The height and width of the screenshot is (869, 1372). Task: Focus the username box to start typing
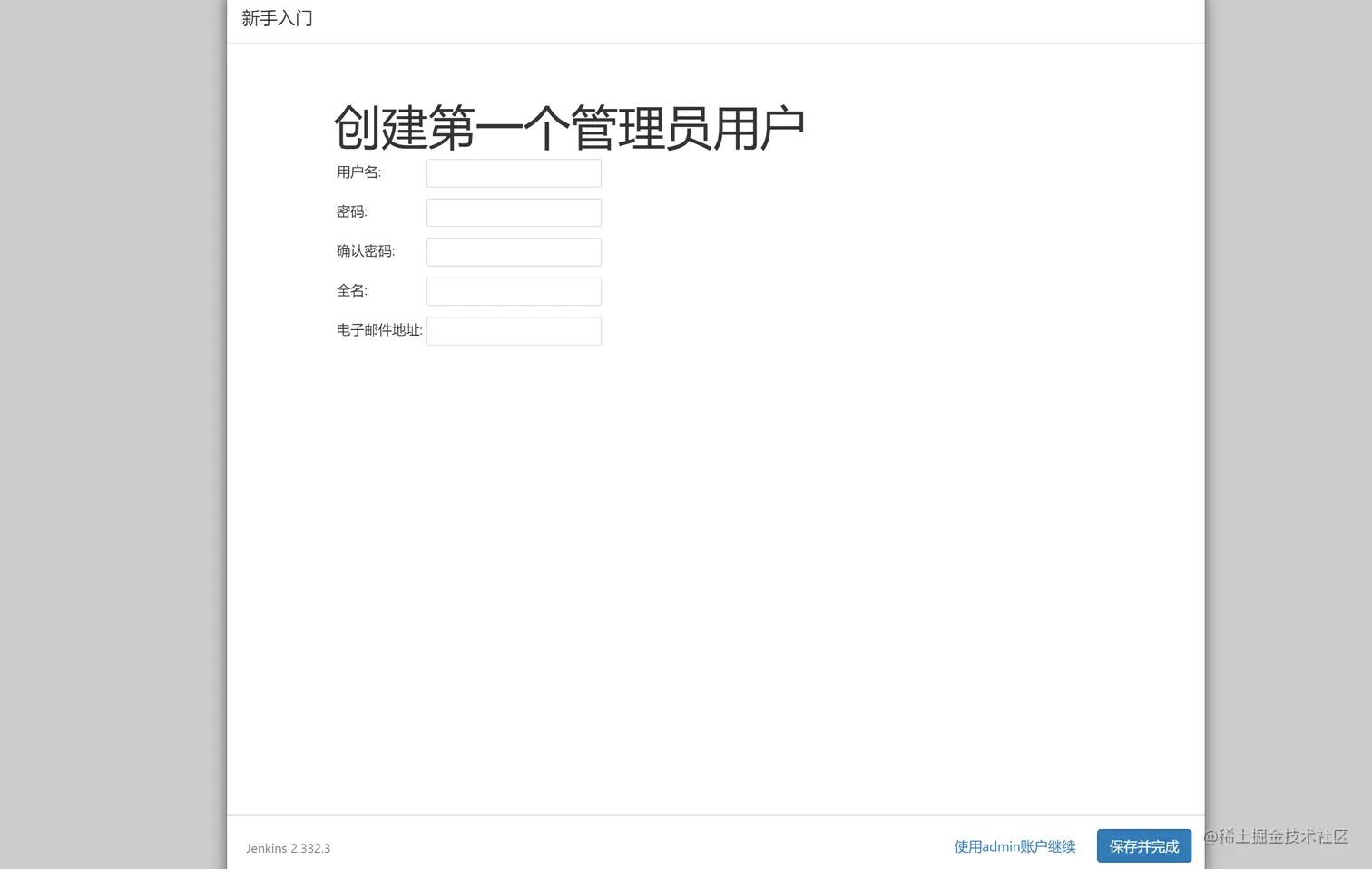click(514, 172)
